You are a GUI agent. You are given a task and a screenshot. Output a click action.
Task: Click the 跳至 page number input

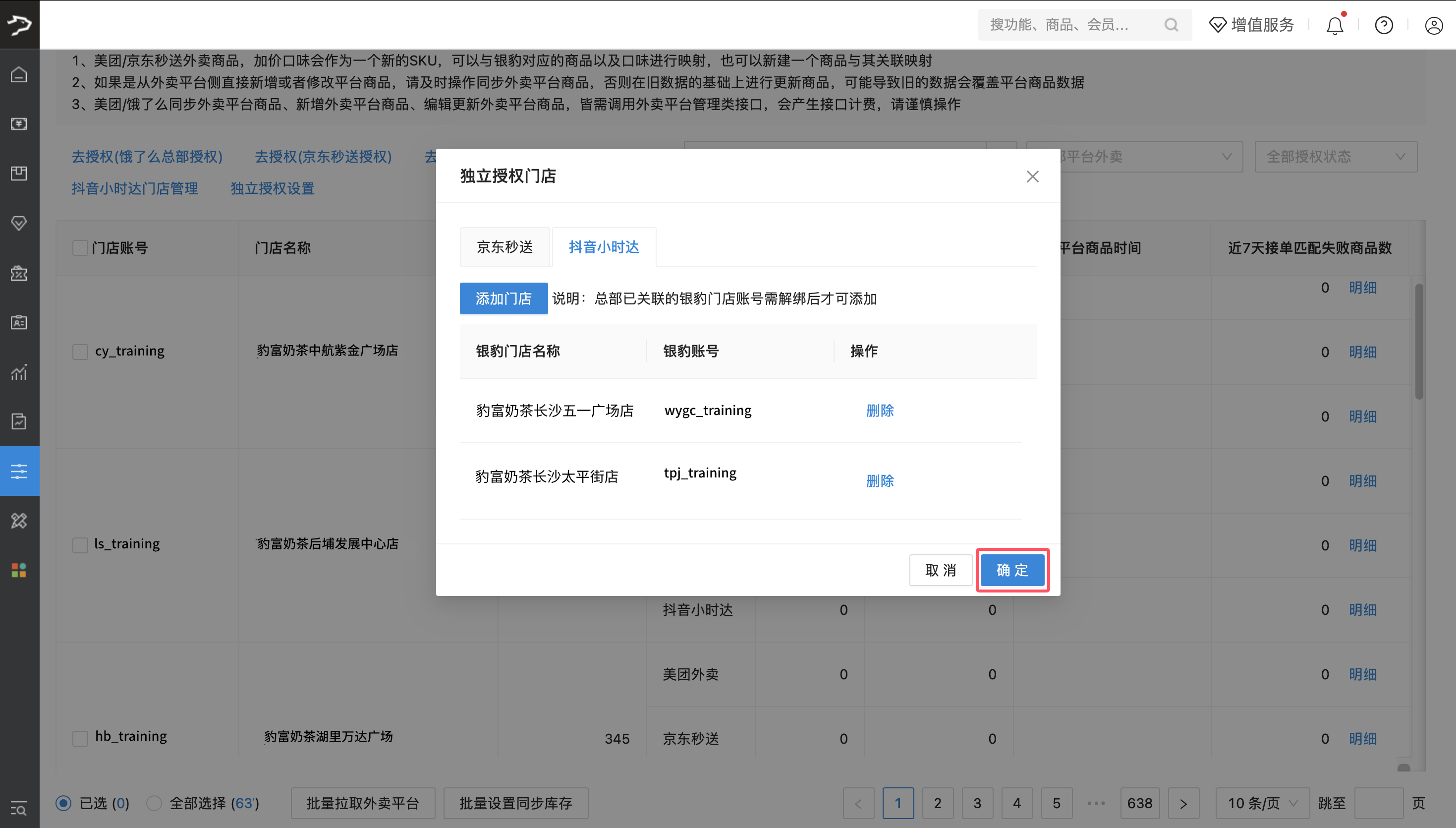pyautogui.click(x=1379, y=803)
